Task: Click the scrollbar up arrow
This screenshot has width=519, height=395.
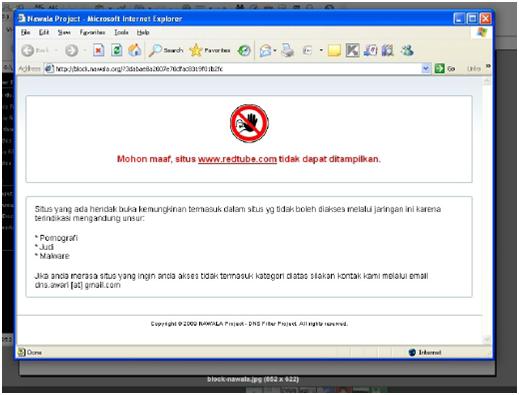Action: pos(487,81)
